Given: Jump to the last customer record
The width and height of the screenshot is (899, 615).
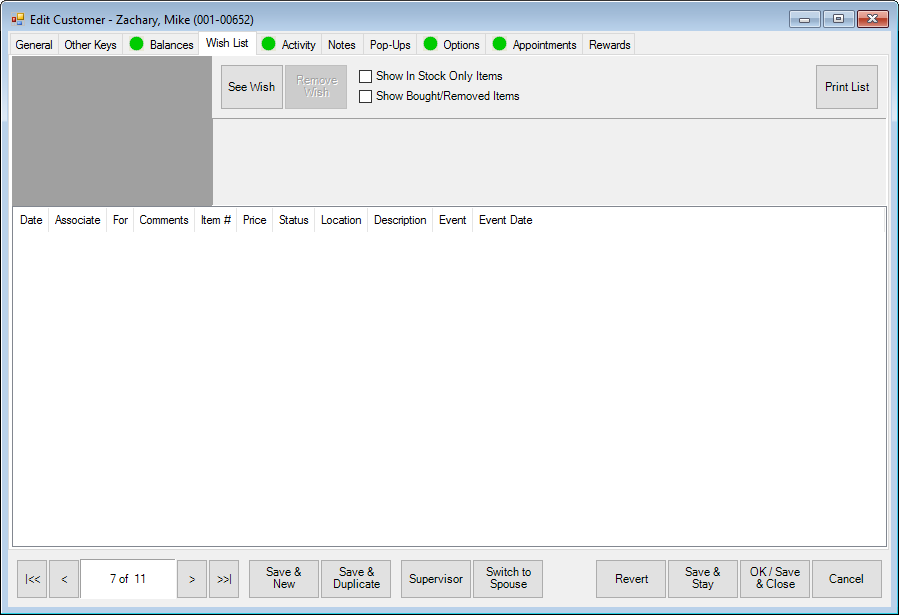Looking at the screenshot, I should [x=224, y=579].
